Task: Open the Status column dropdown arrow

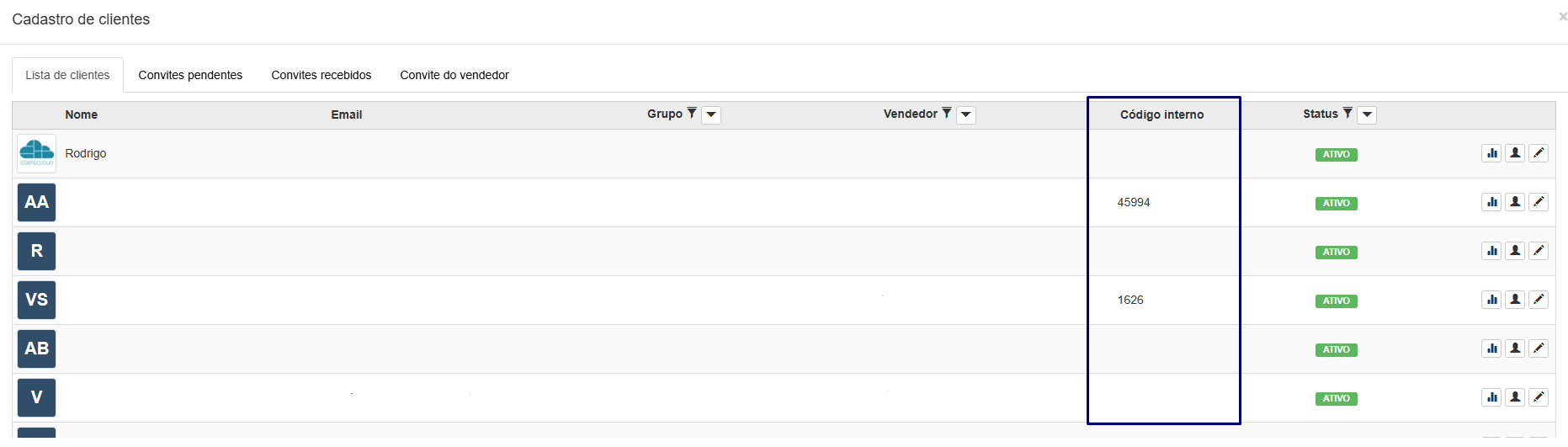Action: [x=1367, y=114]
